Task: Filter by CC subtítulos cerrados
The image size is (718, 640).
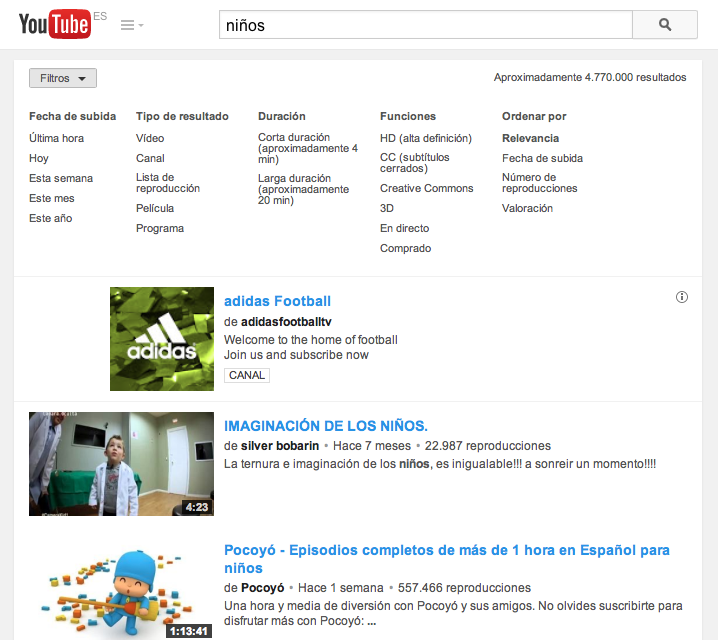Action: pyautogui.click(x=414, y=163)
